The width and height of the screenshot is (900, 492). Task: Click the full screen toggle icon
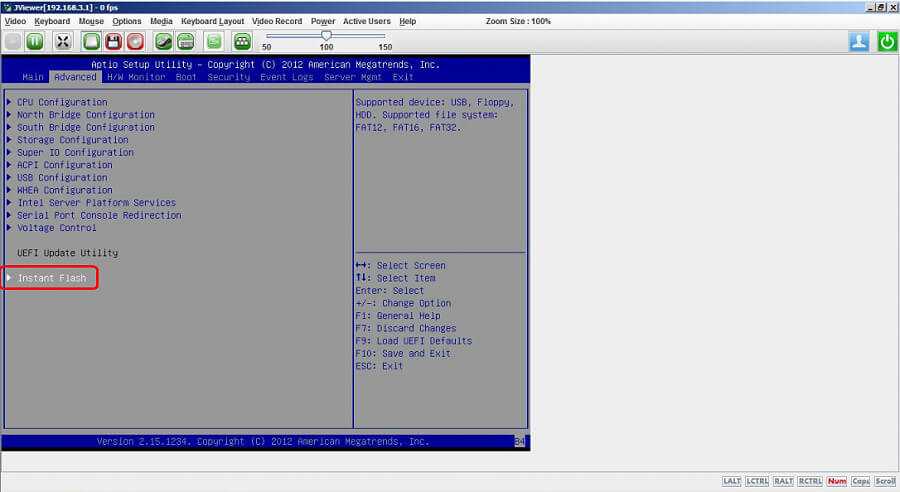pos(63,41)
